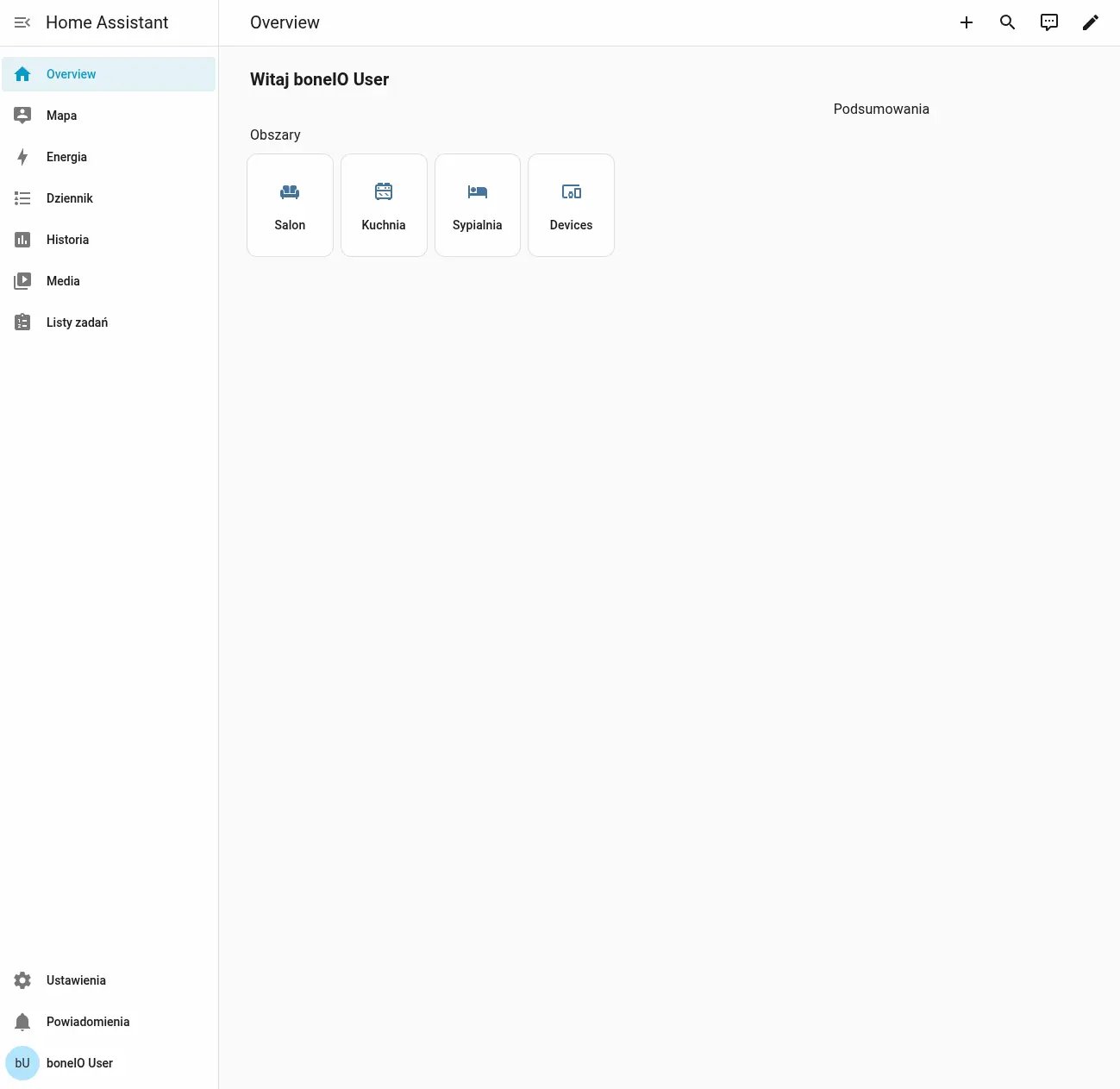Image resolution: width=1120 pixels, height=1089 pixels.
Task: Click the Media play icon
Action: coord(22,281)
